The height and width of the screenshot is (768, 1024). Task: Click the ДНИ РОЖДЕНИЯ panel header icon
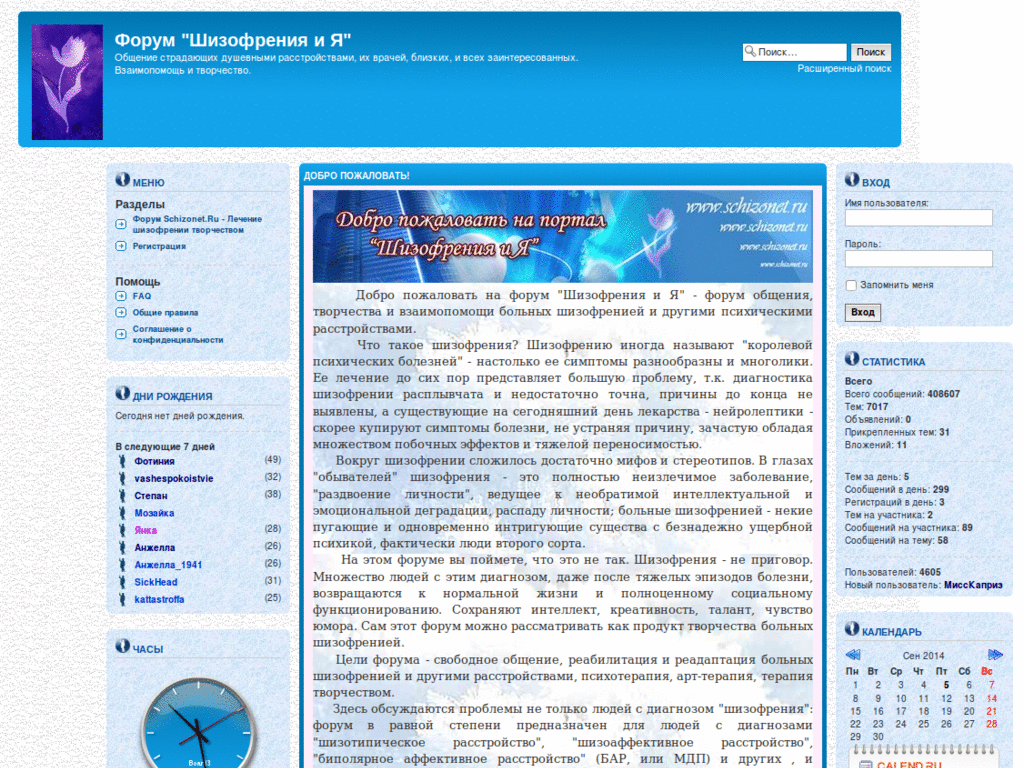pos(123,392)
